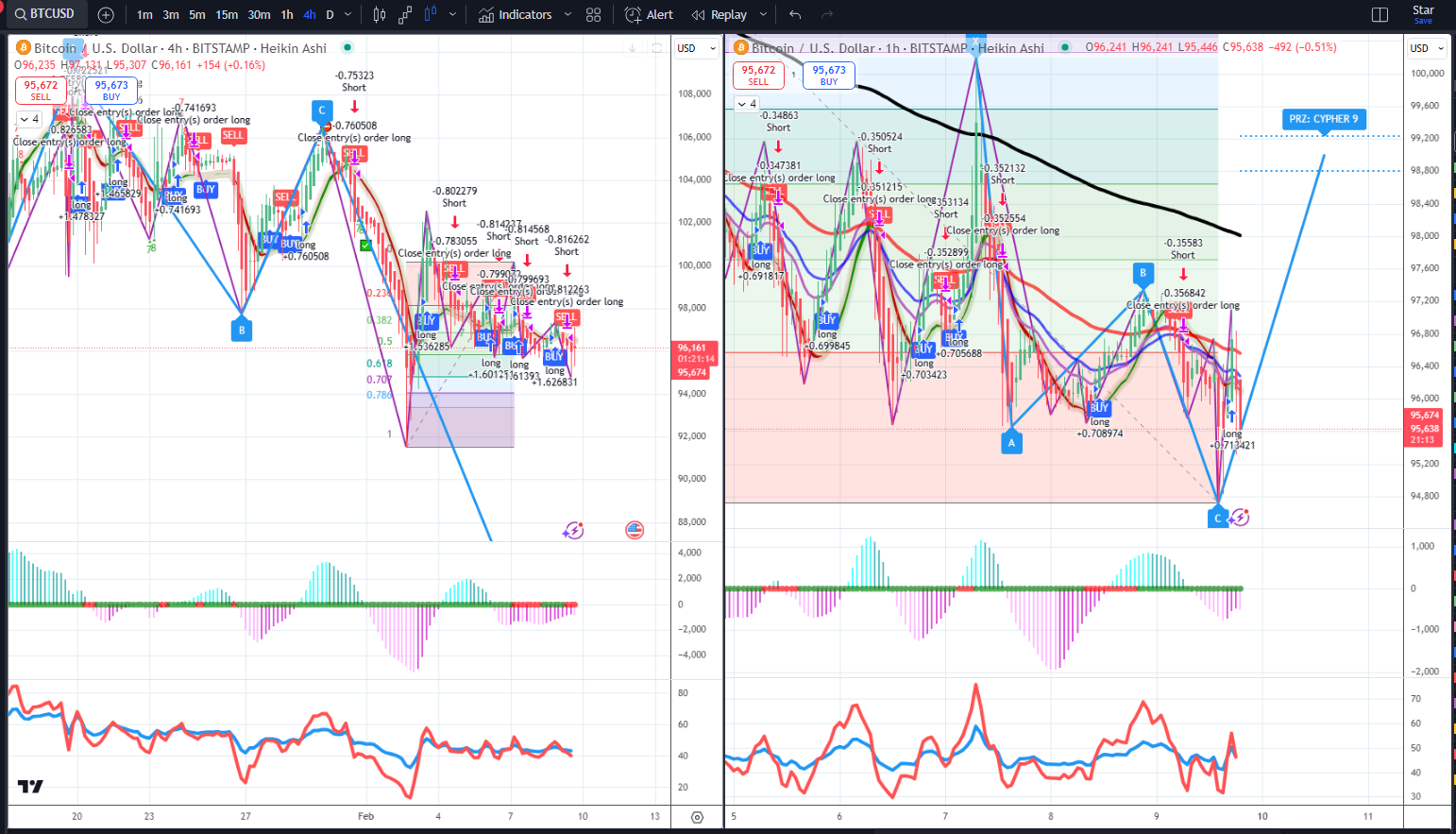Click the 4h chart title text

[180, 48]
